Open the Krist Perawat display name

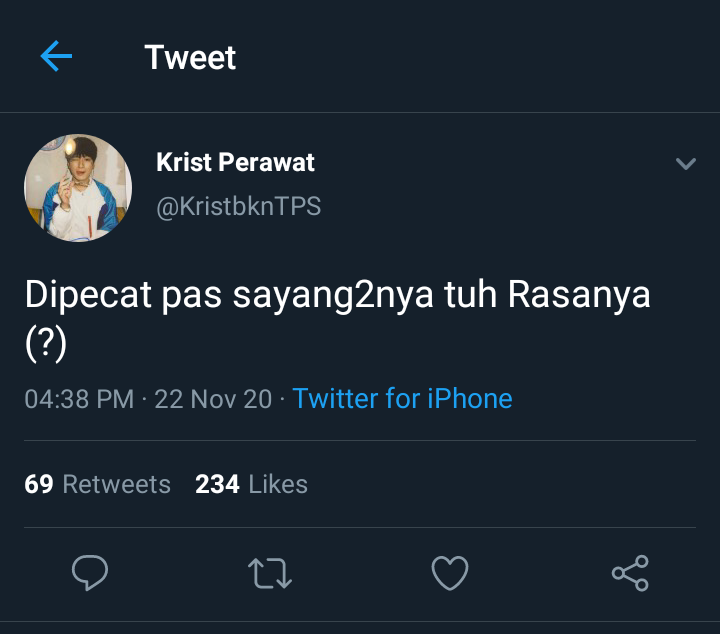[235, 162]
